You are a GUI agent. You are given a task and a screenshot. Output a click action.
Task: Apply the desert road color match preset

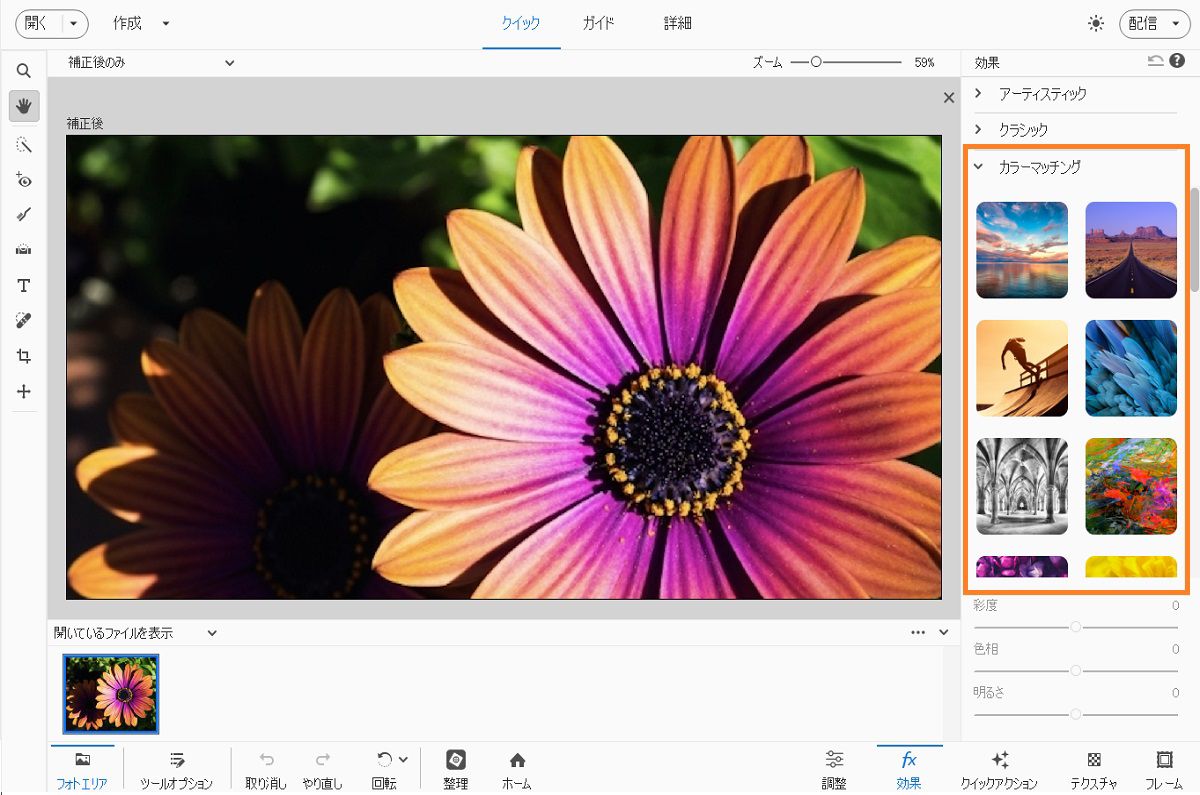point(1131,250)
